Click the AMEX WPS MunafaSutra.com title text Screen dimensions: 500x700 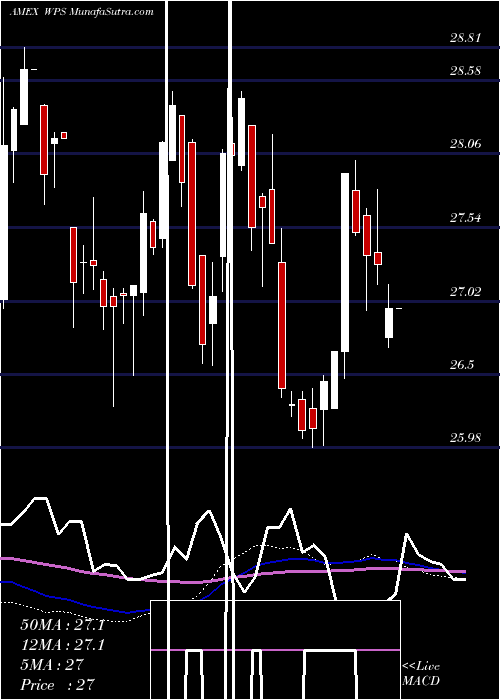point(82,12)
